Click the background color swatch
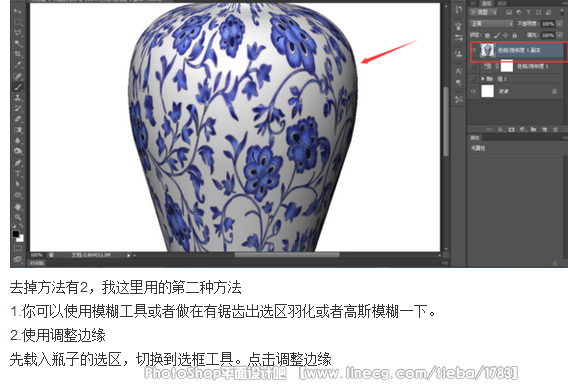Image resolution: width=568 pixels, height=390 pixels. click(x=20, y=238)
